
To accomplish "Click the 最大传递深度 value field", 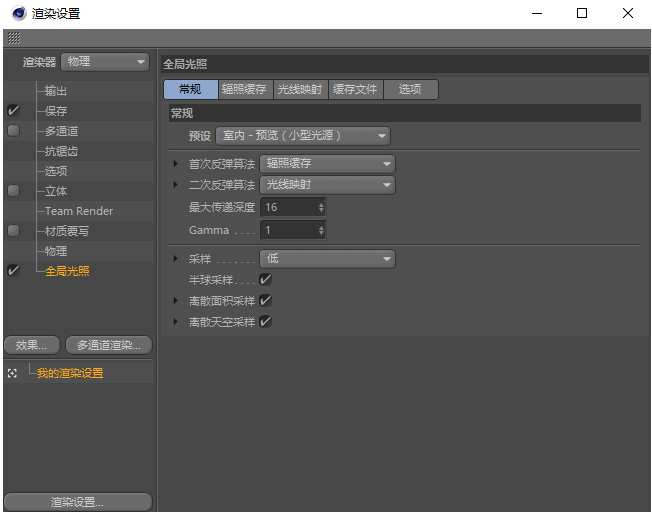I will [x=289, y=207].
